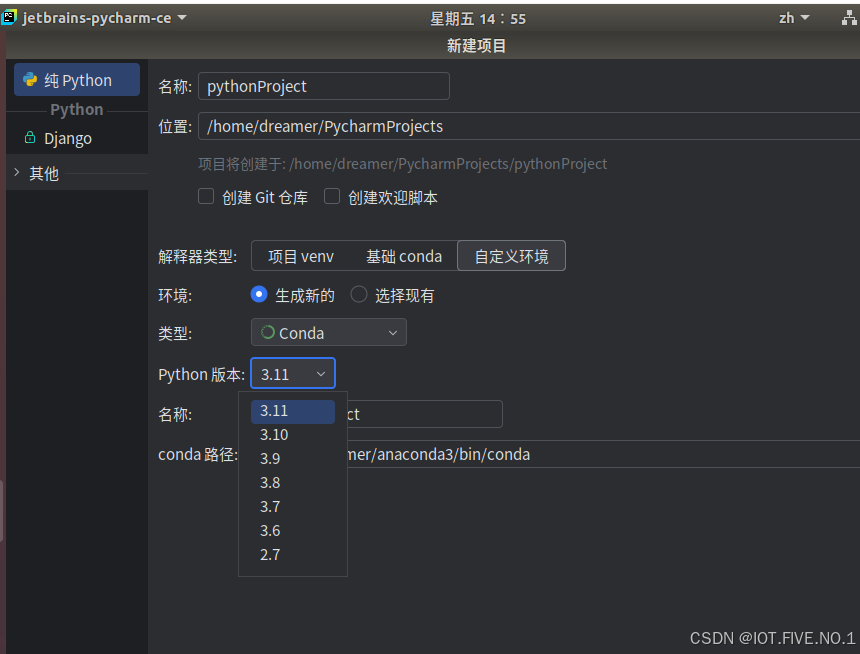Open the clock showing 星期五 14:55
This screenshot has width=860, height=654.
coord(478,19)
